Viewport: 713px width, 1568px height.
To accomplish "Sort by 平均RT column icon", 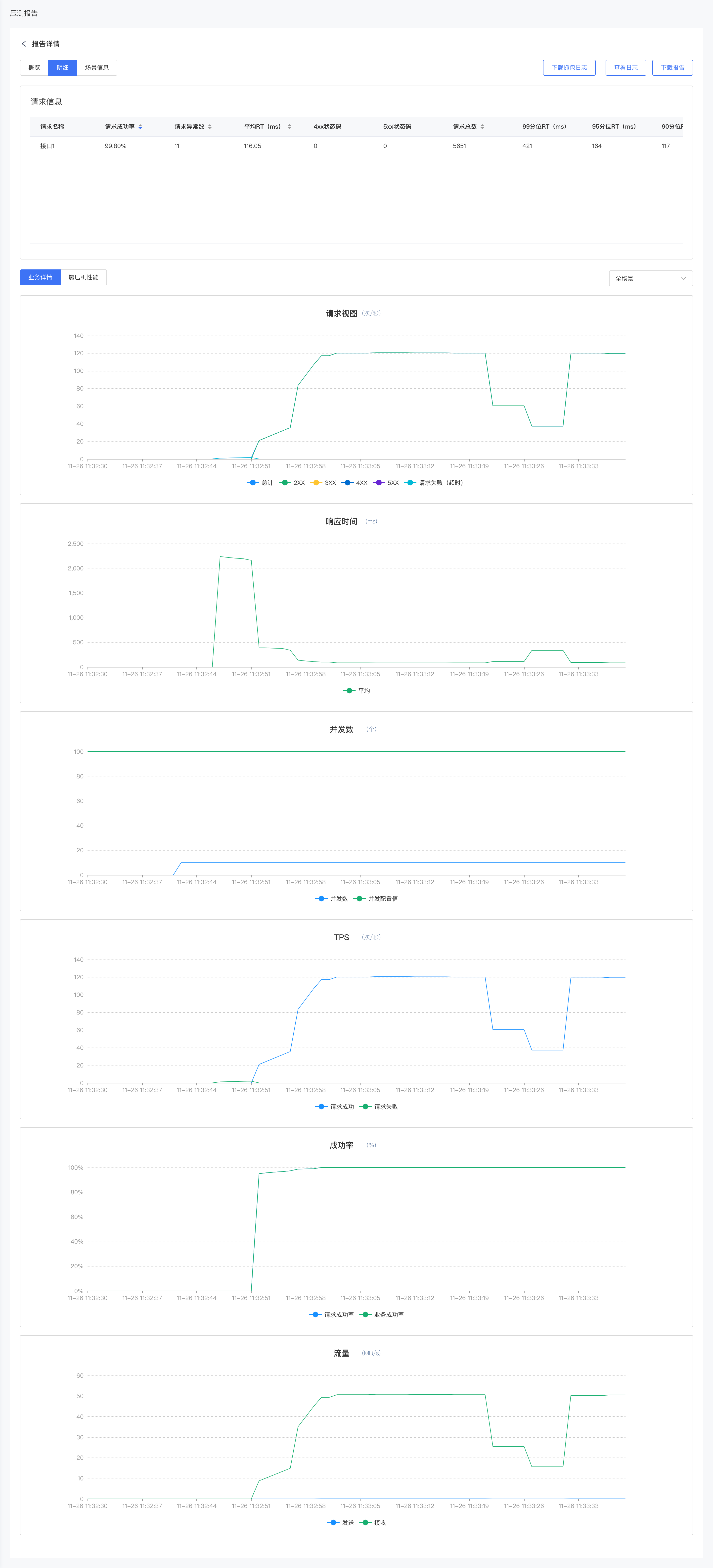I will (290, 127).
